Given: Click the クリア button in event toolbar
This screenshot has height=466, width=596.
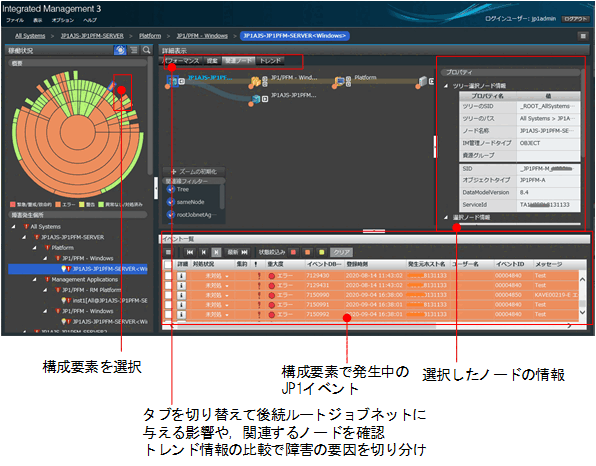Looking at the screenshot, I should tap(341, 252).
